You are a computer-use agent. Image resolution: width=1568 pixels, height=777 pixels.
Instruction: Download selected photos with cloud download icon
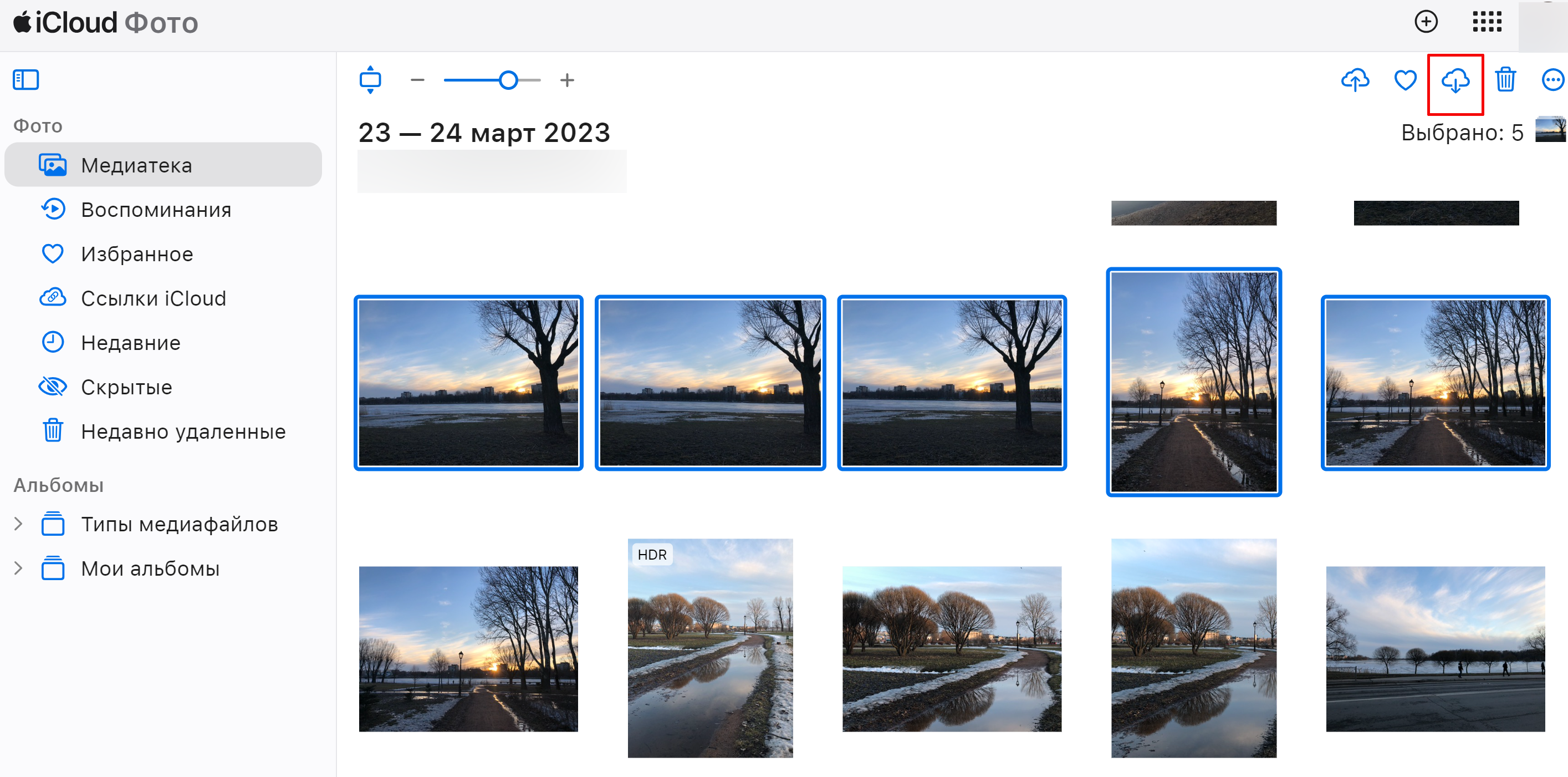(1455, 80)
